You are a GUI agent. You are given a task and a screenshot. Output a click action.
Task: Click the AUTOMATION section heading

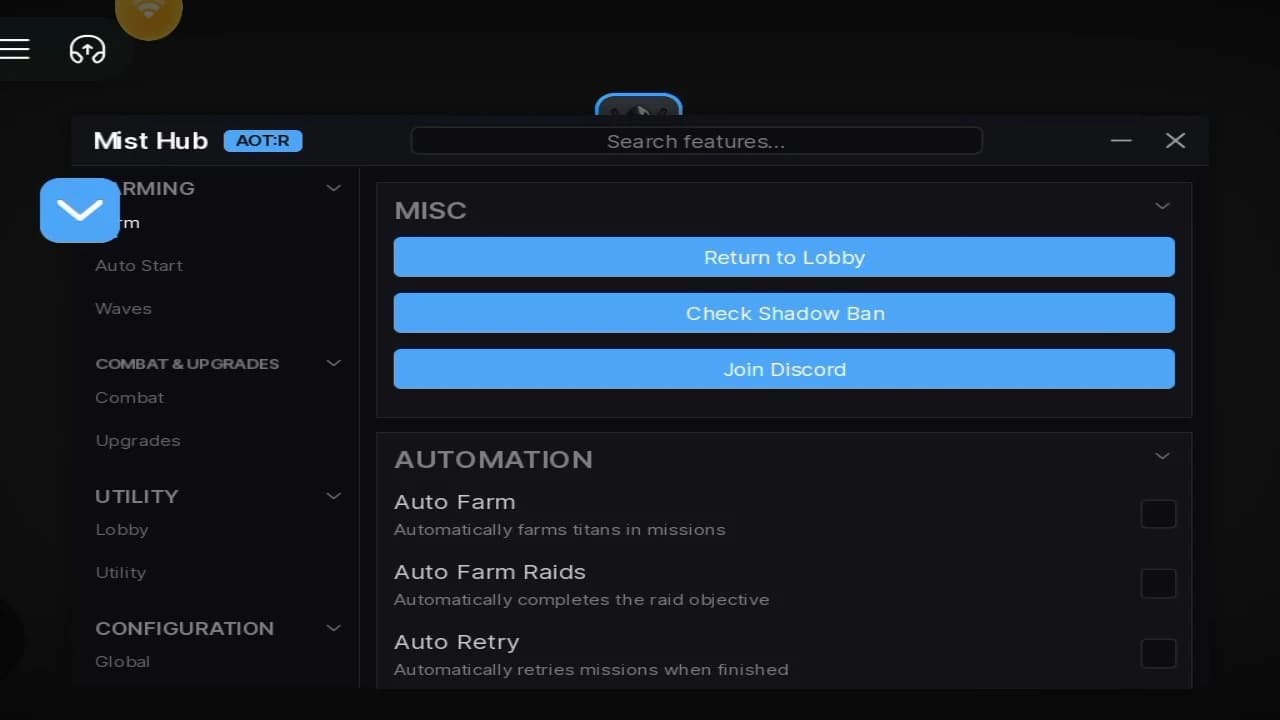(494, 459)
